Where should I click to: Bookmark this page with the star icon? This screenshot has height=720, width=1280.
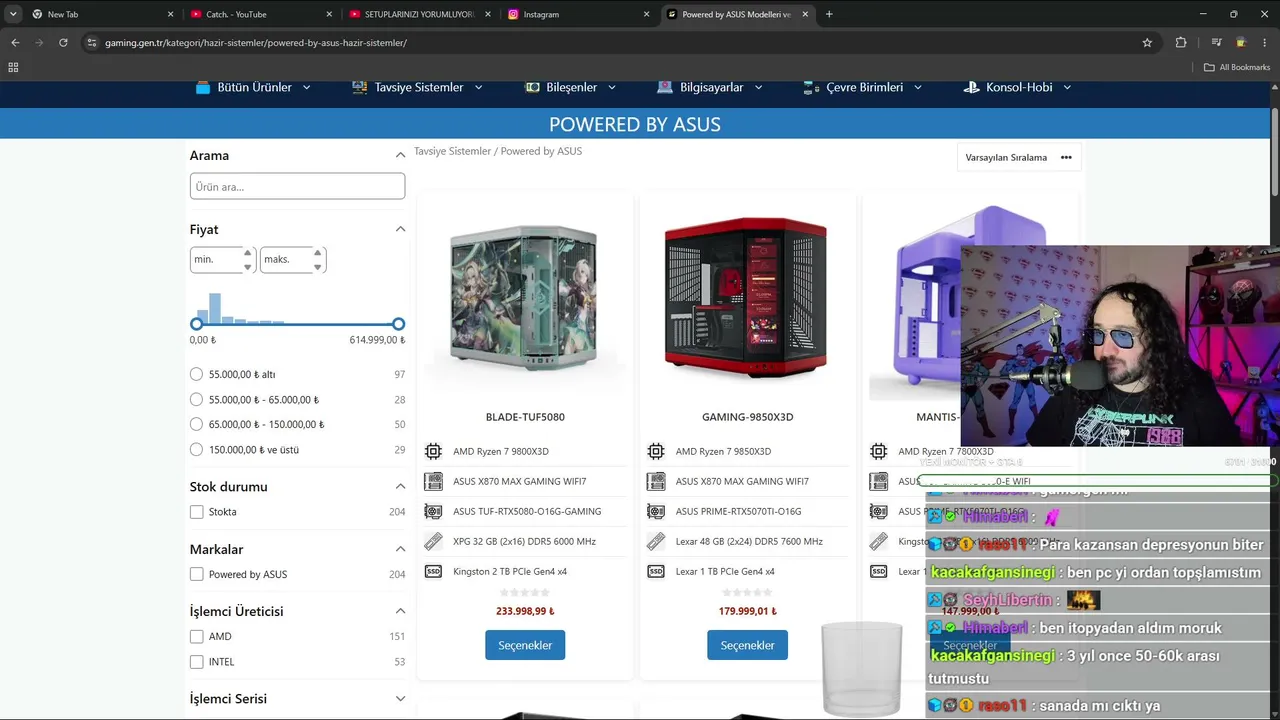pyautogui.click(x=1147, y=43)
